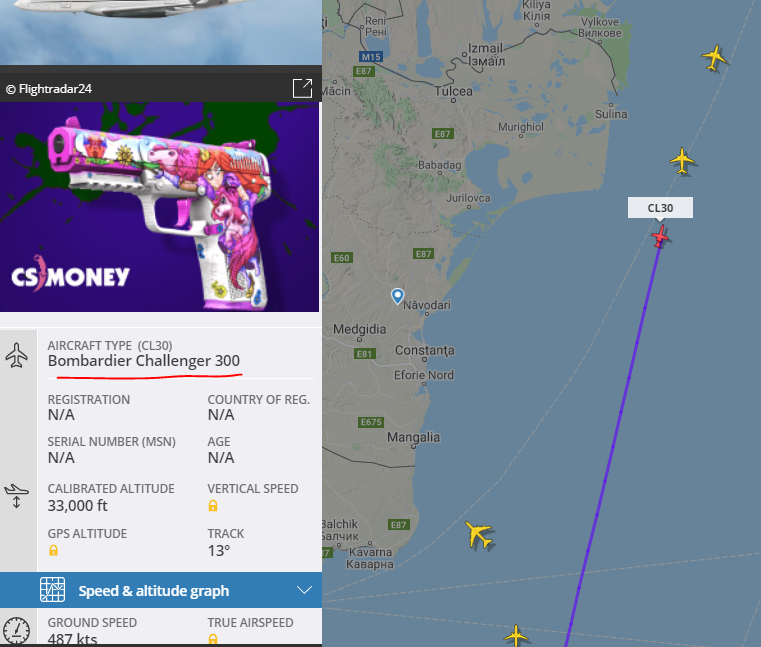Select yellow aircraft east of Murighiol
The image size is (761, 647).
coord(682,161)
